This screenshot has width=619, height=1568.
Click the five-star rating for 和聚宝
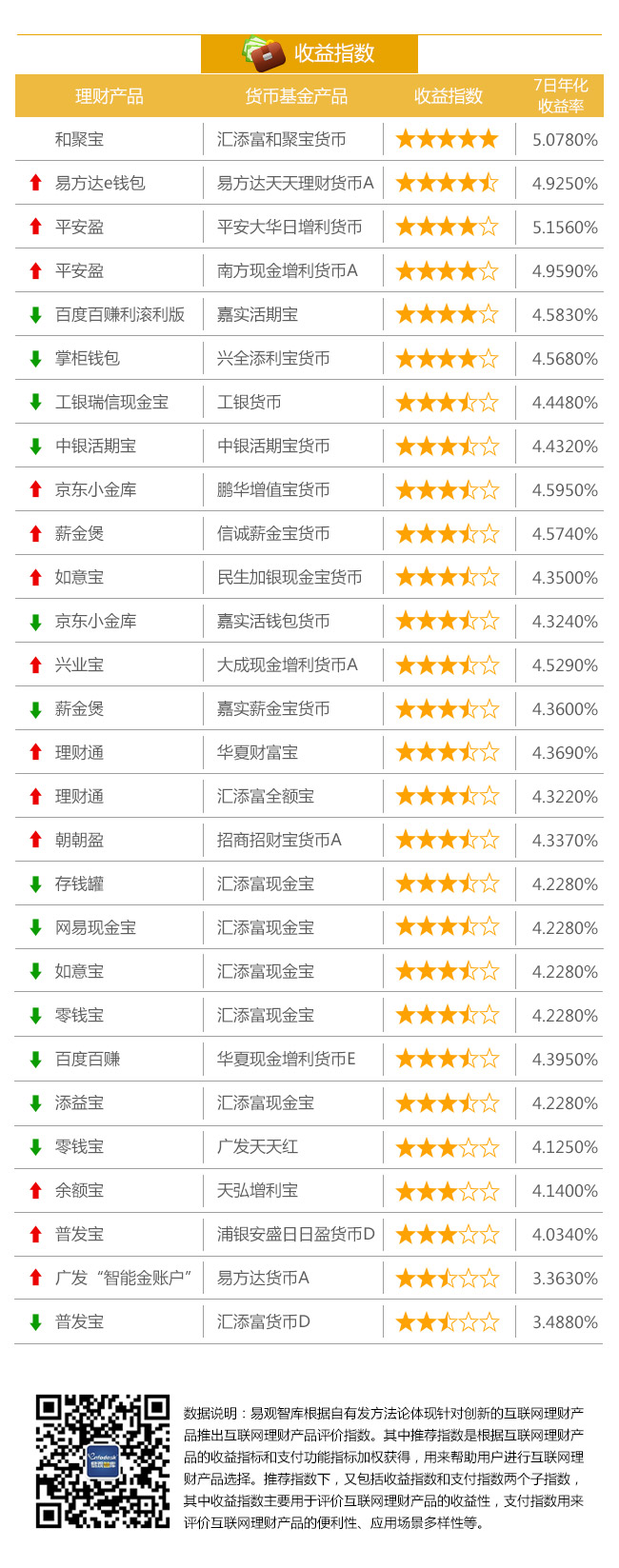tap(447, 139)
